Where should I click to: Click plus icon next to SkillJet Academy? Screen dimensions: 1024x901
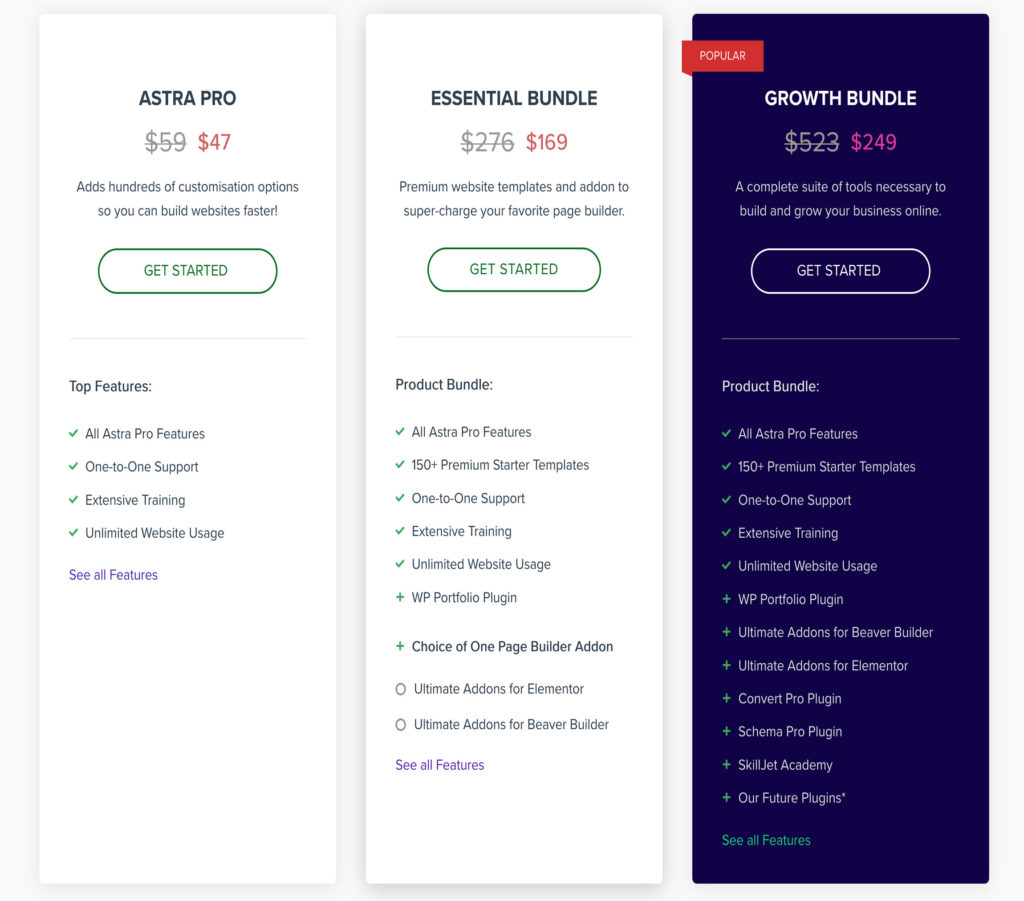pyautogui.click(x=726, y=765)
